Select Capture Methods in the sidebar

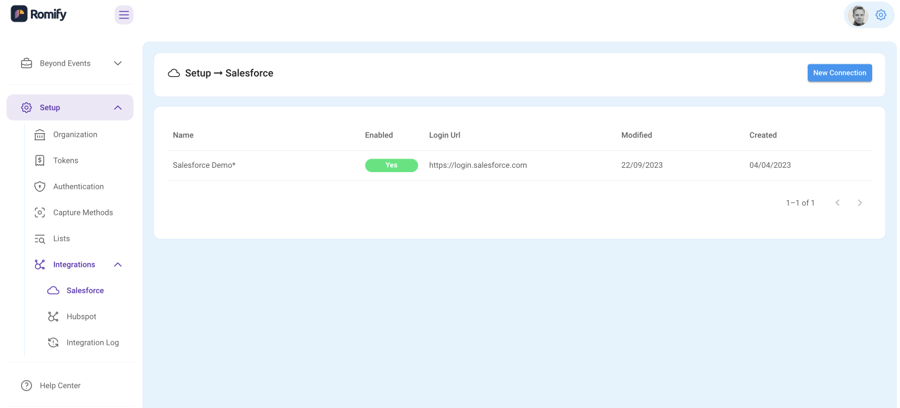click(x=82, y=212)
